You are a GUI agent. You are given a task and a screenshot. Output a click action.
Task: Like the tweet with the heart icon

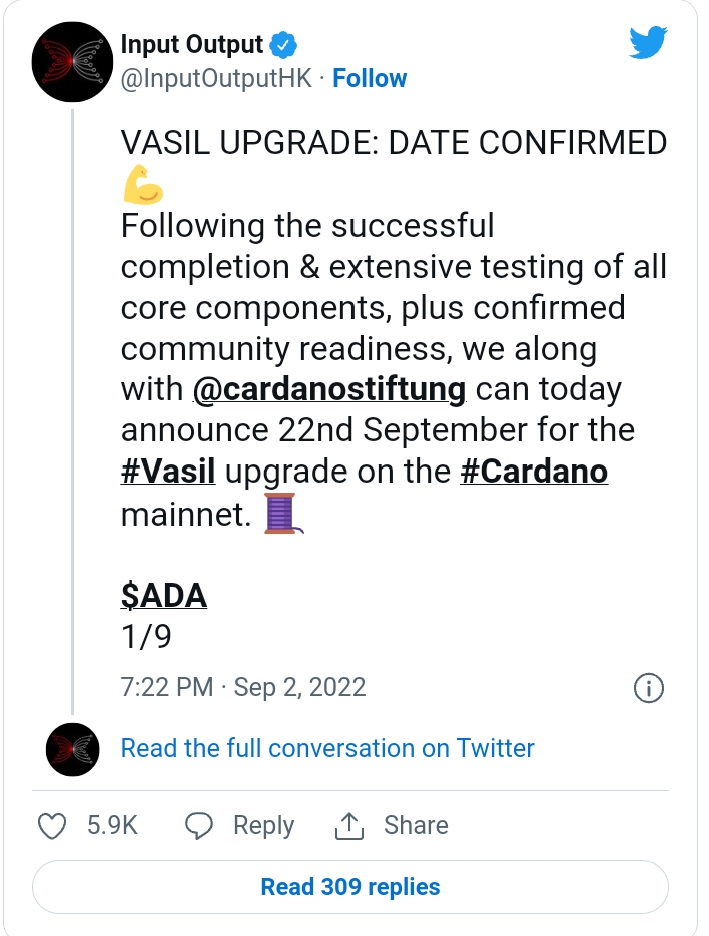(x=52, y=826)
